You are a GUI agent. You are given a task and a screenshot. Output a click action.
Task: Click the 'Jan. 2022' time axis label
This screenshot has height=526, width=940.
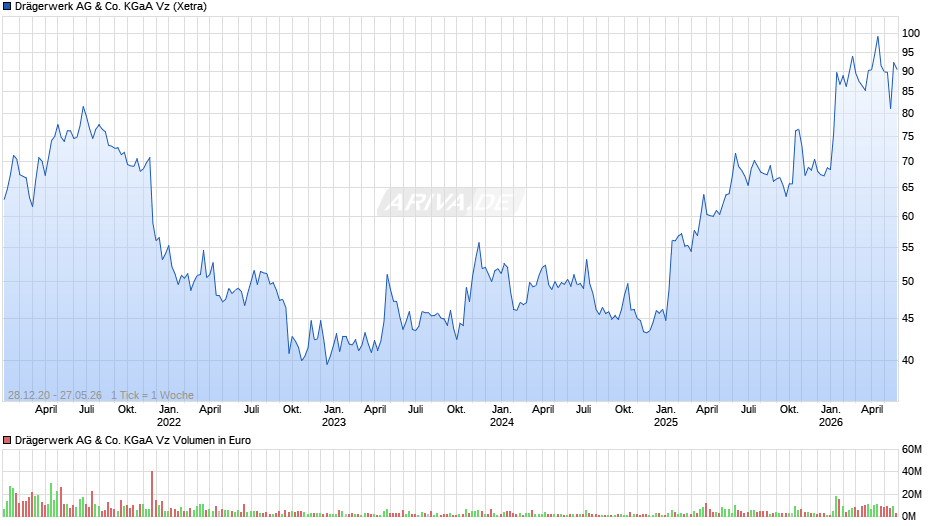(x=168, y=416)
